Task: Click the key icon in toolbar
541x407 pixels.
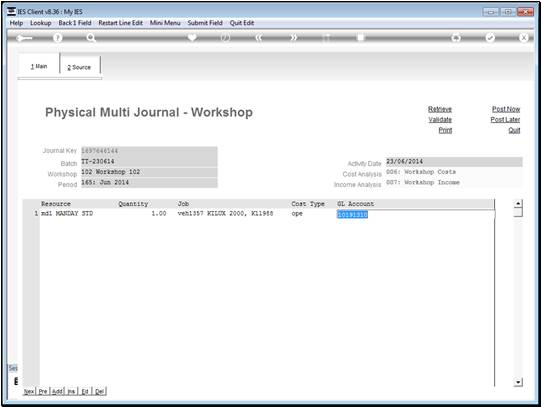Action: pos(24,38)
